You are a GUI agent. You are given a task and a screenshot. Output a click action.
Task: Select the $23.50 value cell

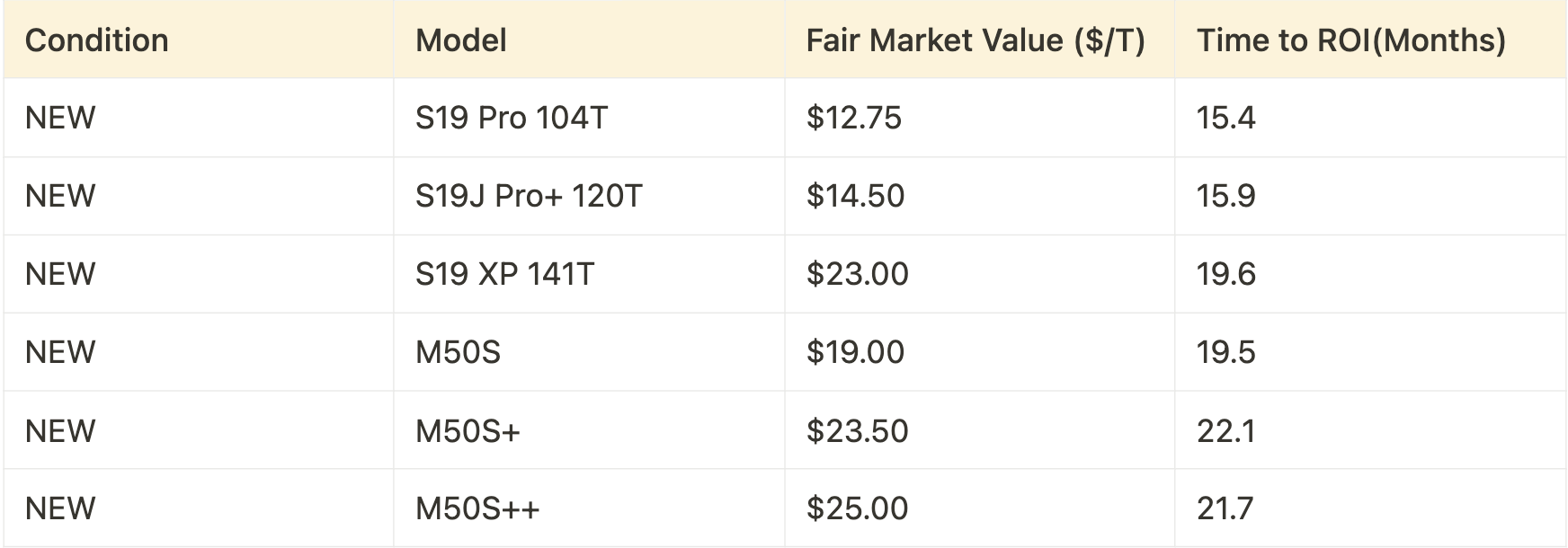[979, 430]
